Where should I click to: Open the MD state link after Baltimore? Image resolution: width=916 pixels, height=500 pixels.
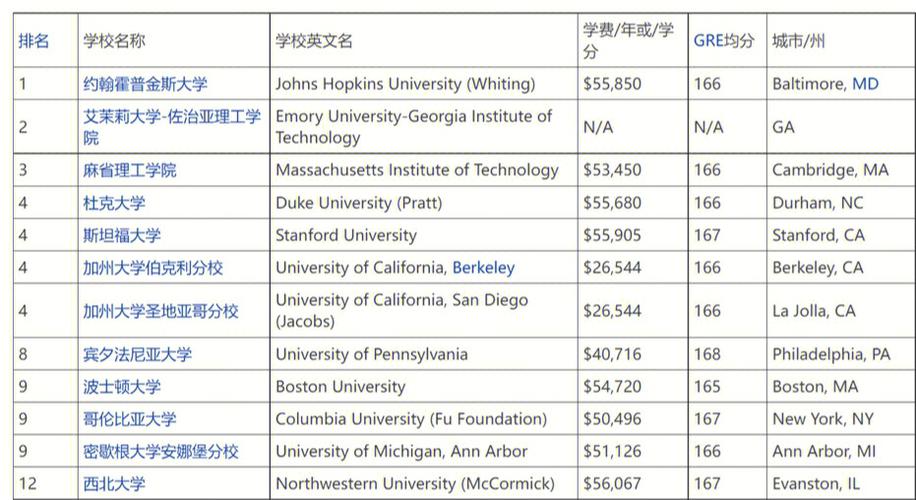tap(865, 84)
